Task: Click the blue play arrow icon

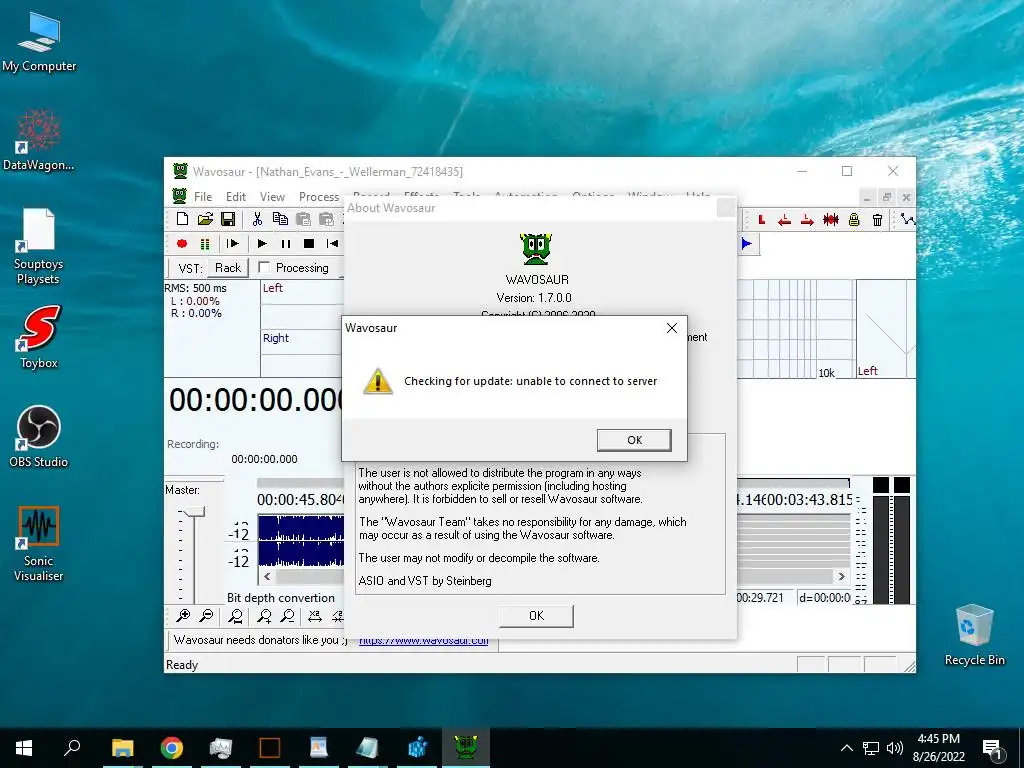Action: 746,244
